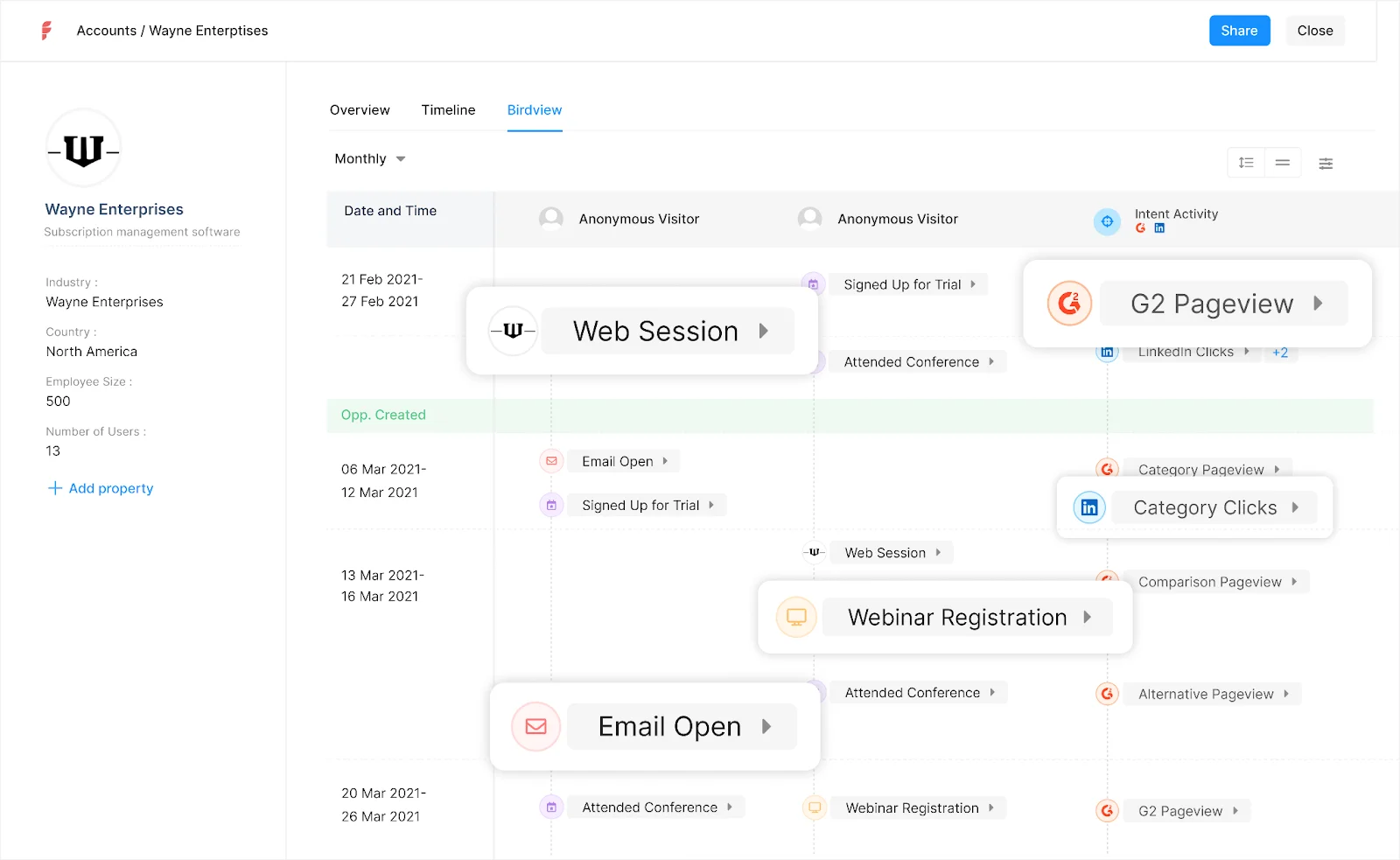The height and width of the screenshot is (860, 1400).
Task: Click the first Anonymous Visitor avatar
Action: 551,219
